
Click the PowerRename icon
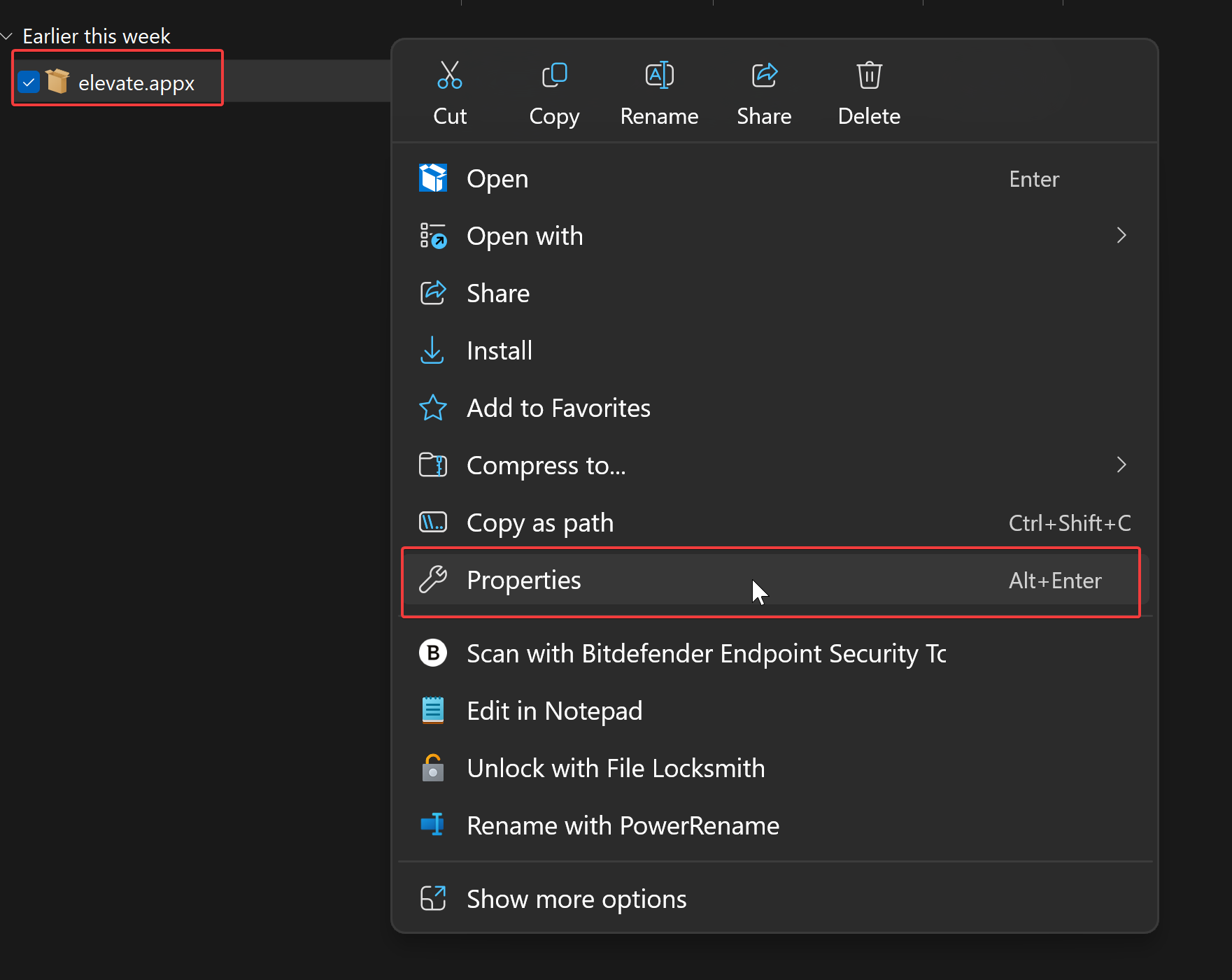pos(433,825)
